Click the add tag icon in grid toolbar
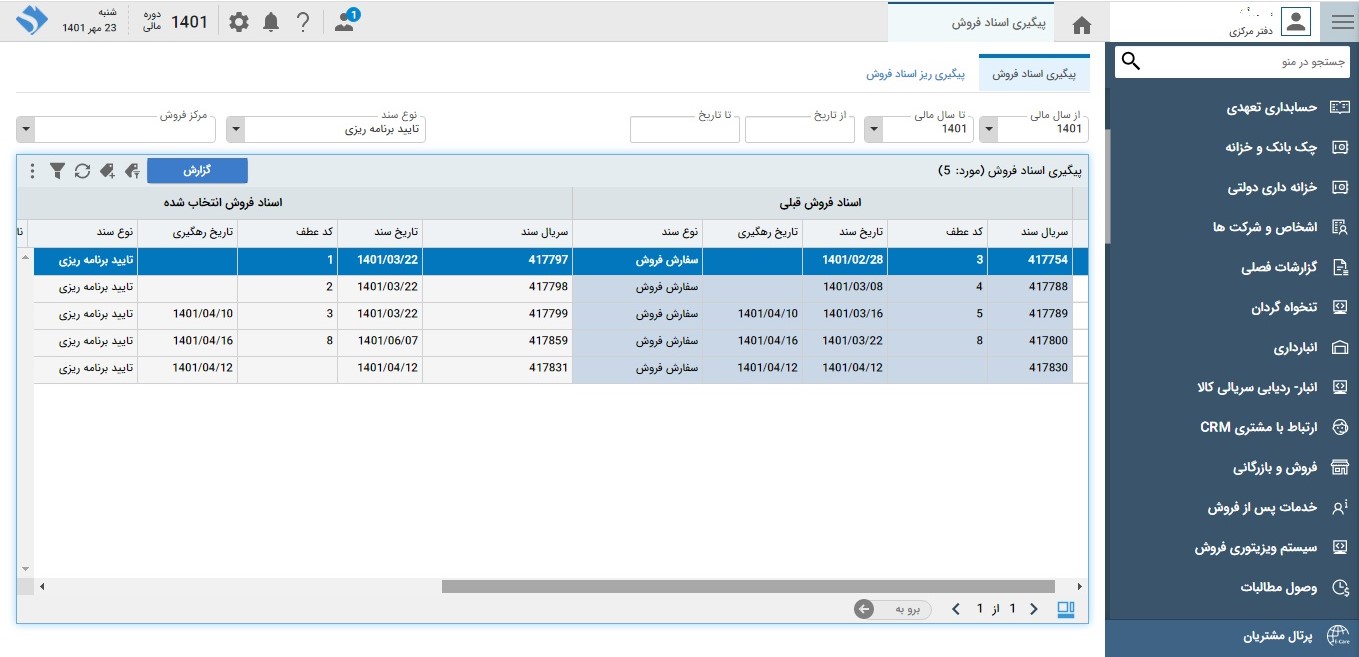 pos(108,171)
